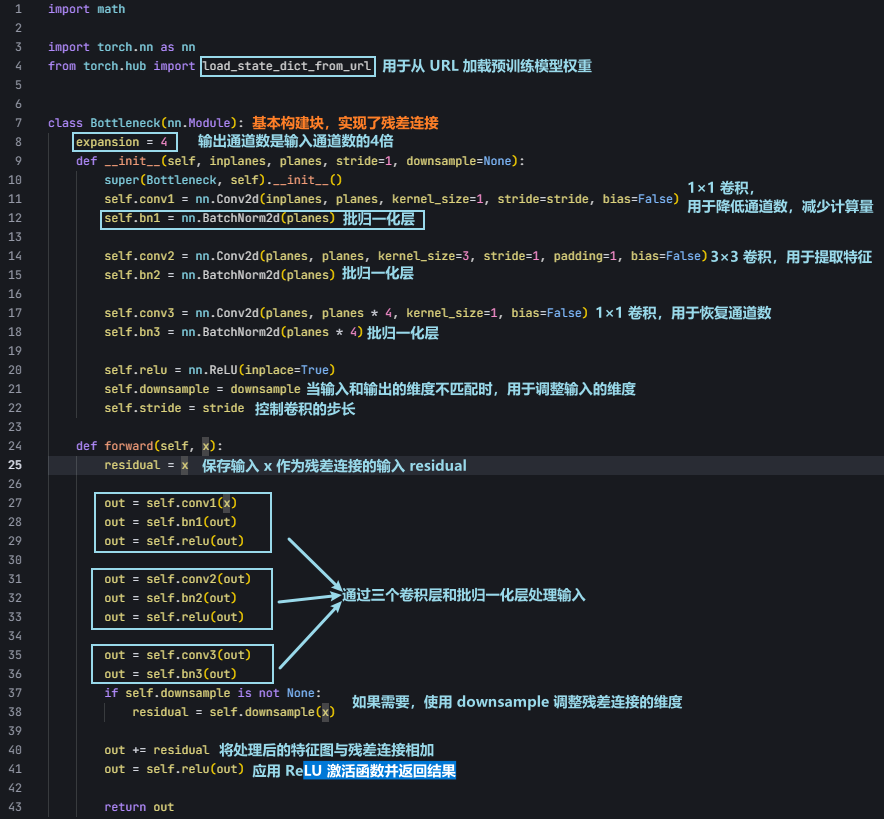Screen dimensions: 884x819
Task: Click the 'out = self.conv1(x)' statement
Action: pyautogui.click(x=170, y=503)
